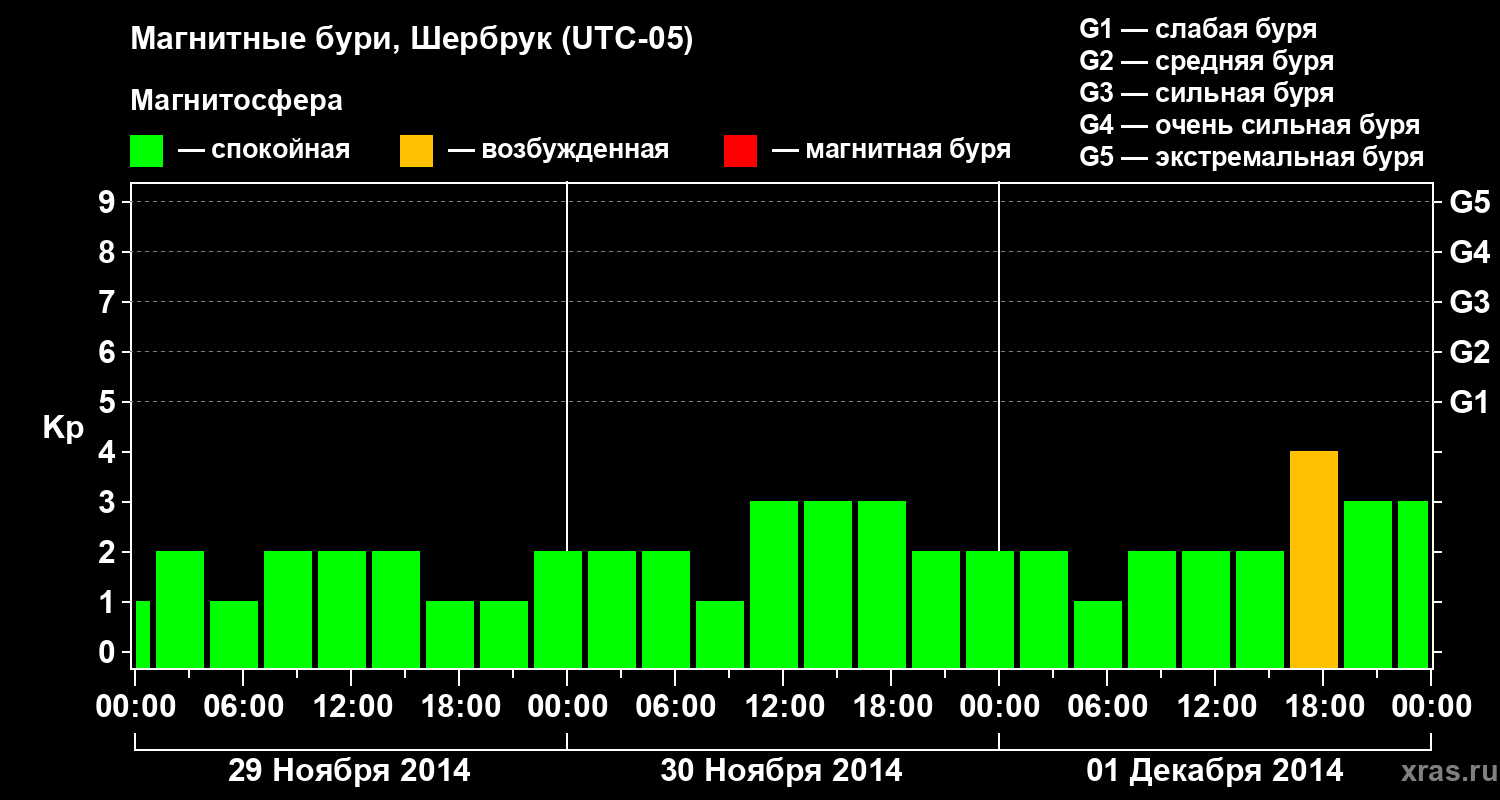Click the '18:00' time label above 01 Декабря 2014

[1323, 707]
